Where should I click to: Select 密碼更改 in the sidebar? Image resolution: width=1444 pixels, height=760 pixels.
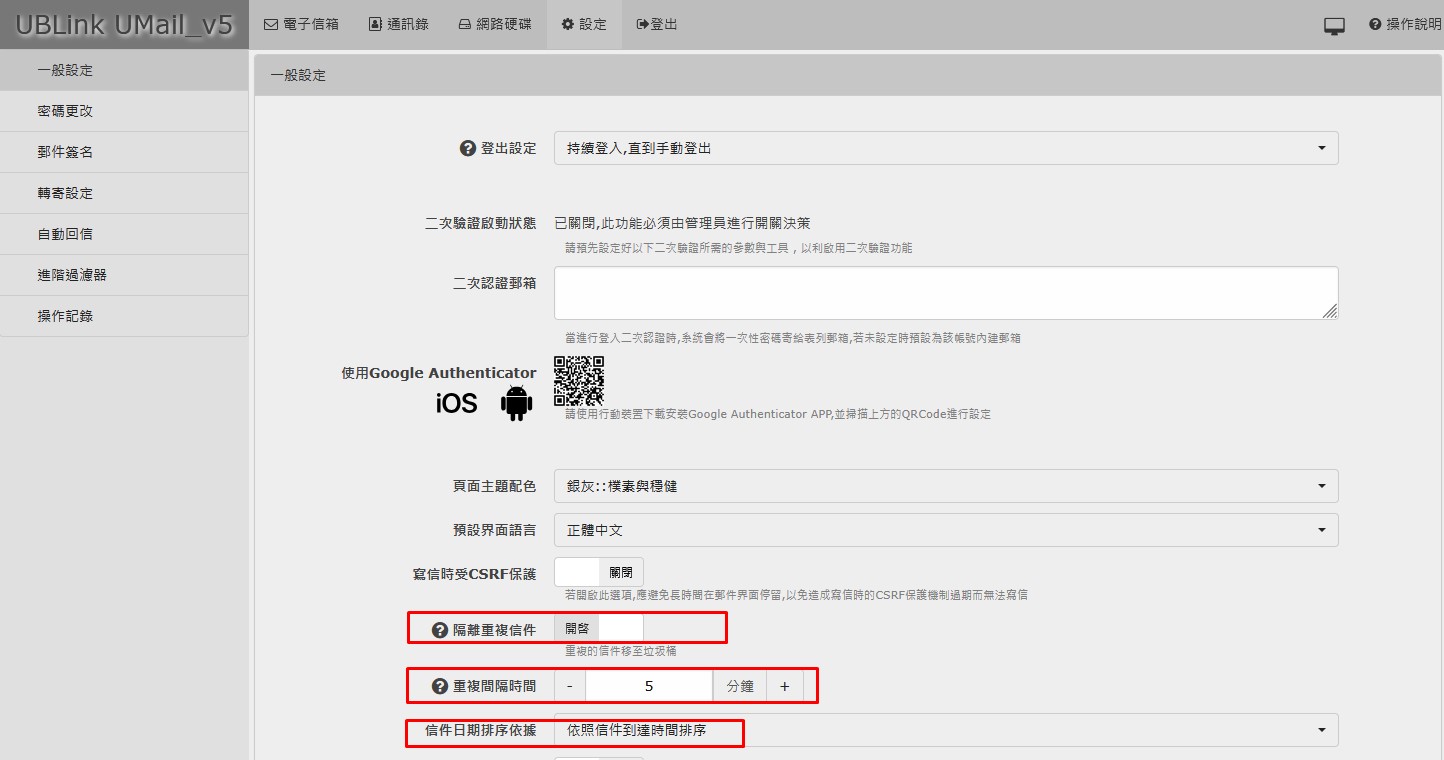click(x=65, y=111)
